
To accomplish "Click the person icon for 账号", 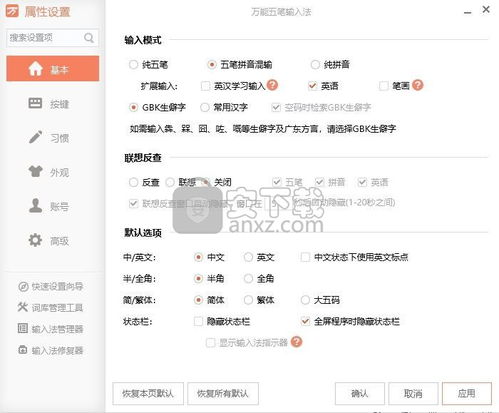I will point(35,205).
